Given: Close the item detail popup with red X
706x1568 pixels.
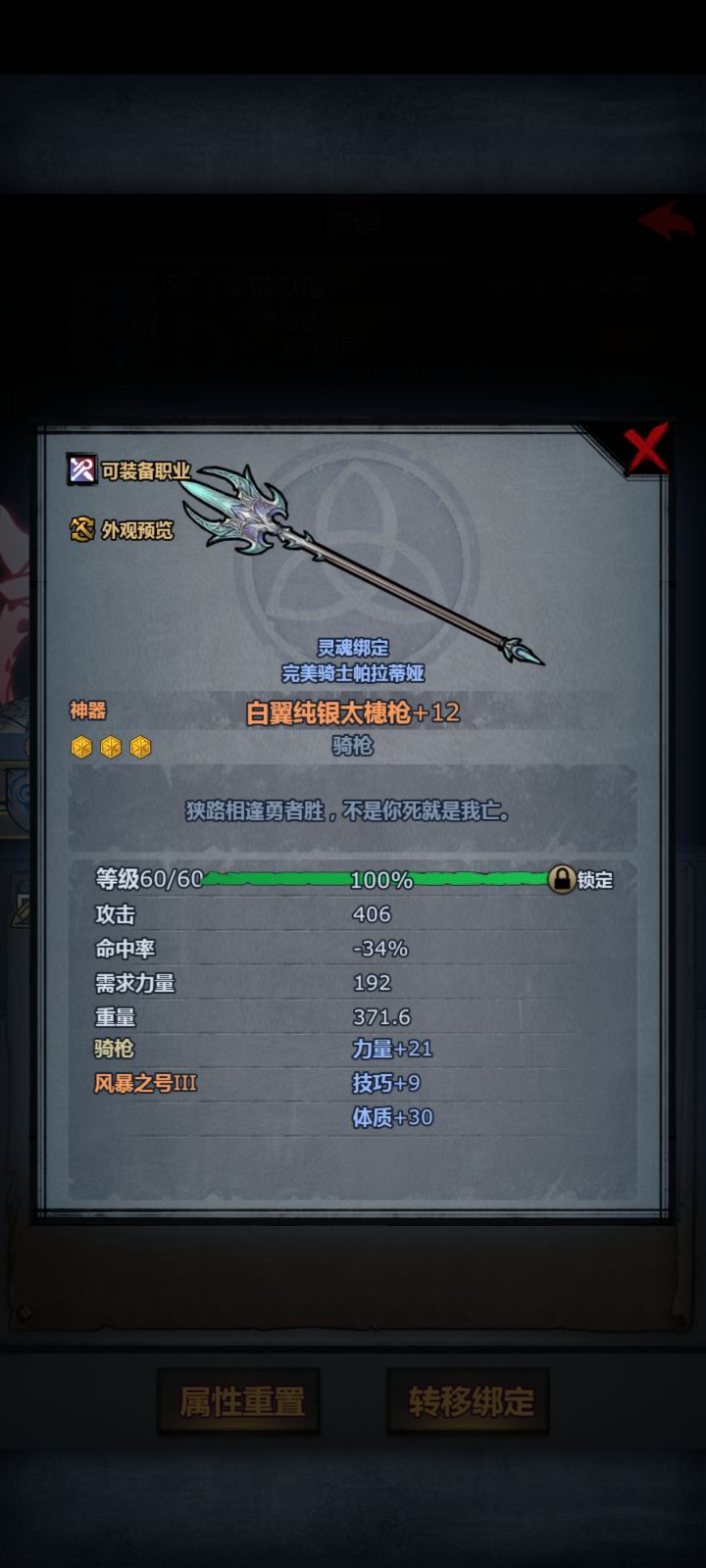Looking at the screenshot, I should [647, 449].
